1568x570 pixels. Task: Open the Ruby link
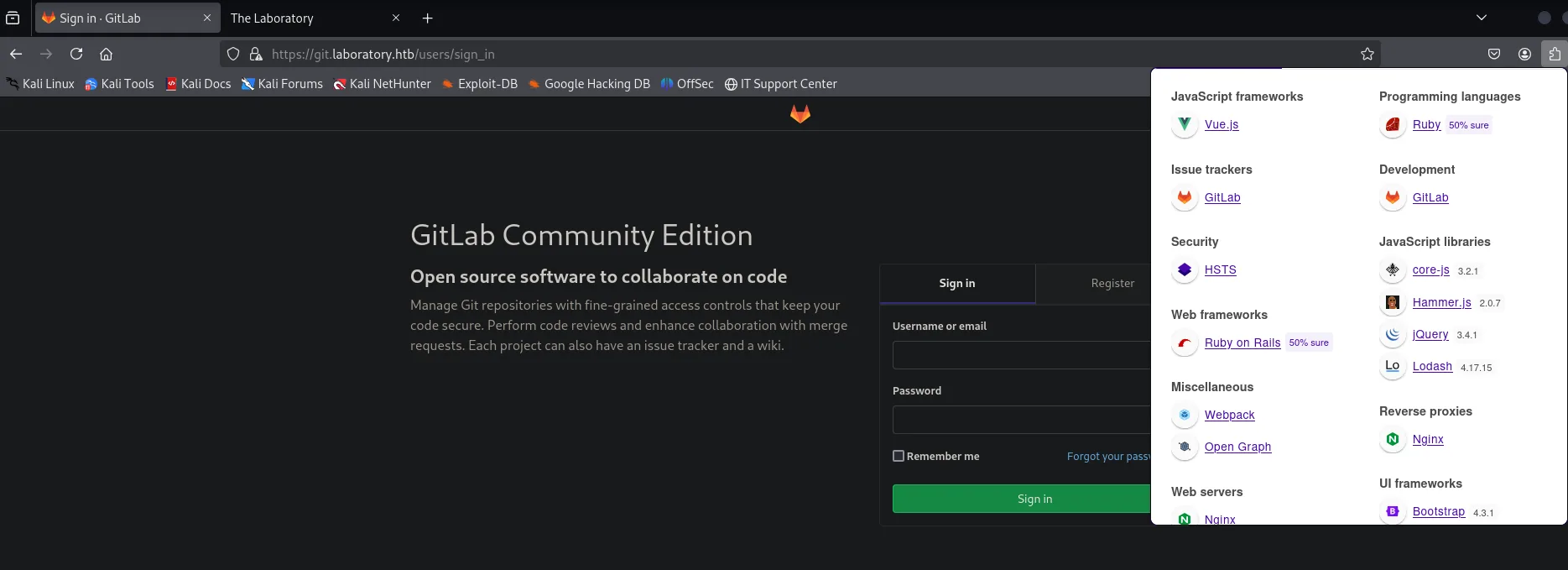point(1426,124)
